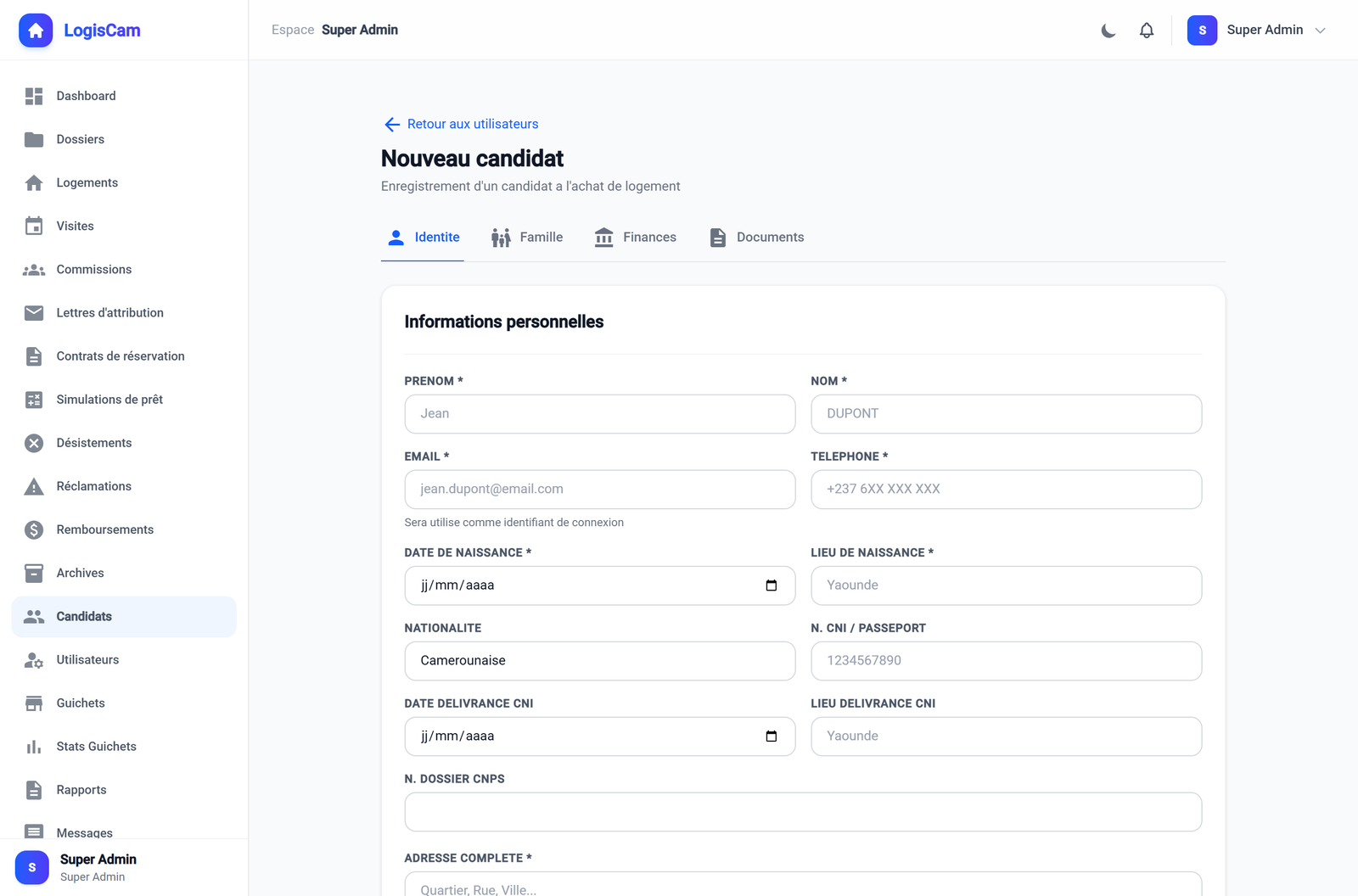Focus the N. Dossier CNPS field
This screenshot has width=1358, height=896.
click(803, 812)
